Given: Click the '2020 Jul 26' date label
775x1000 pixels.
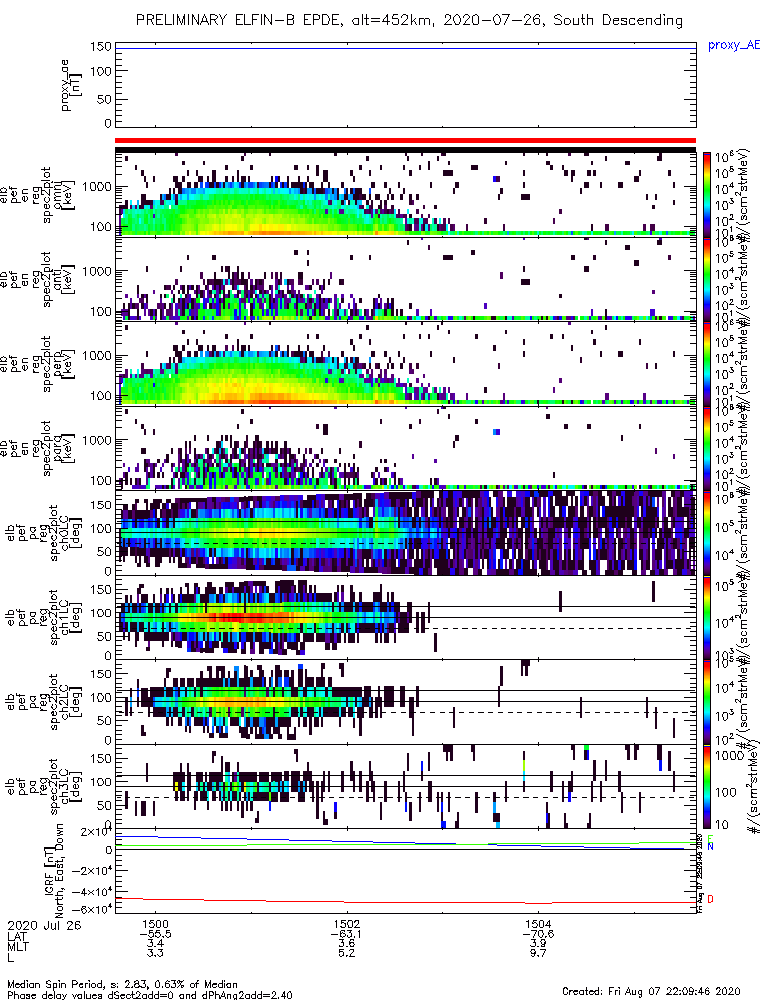Looking at the screenshot, I should point(45,925).
